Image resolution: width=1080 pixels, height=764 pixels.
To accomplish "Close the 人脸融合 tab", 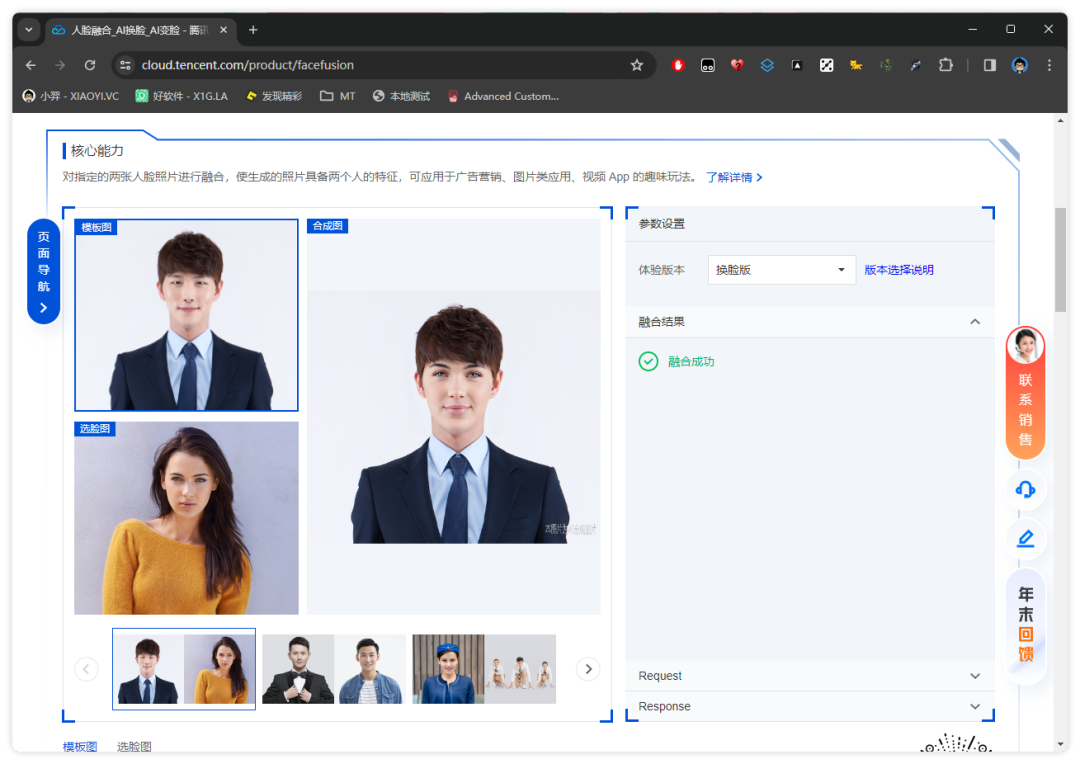I will click(x=223, y=30).
